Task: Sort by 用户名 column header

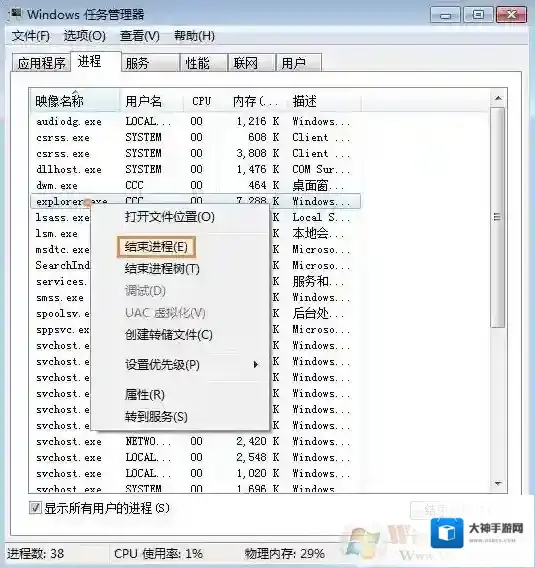Action: 151,101
